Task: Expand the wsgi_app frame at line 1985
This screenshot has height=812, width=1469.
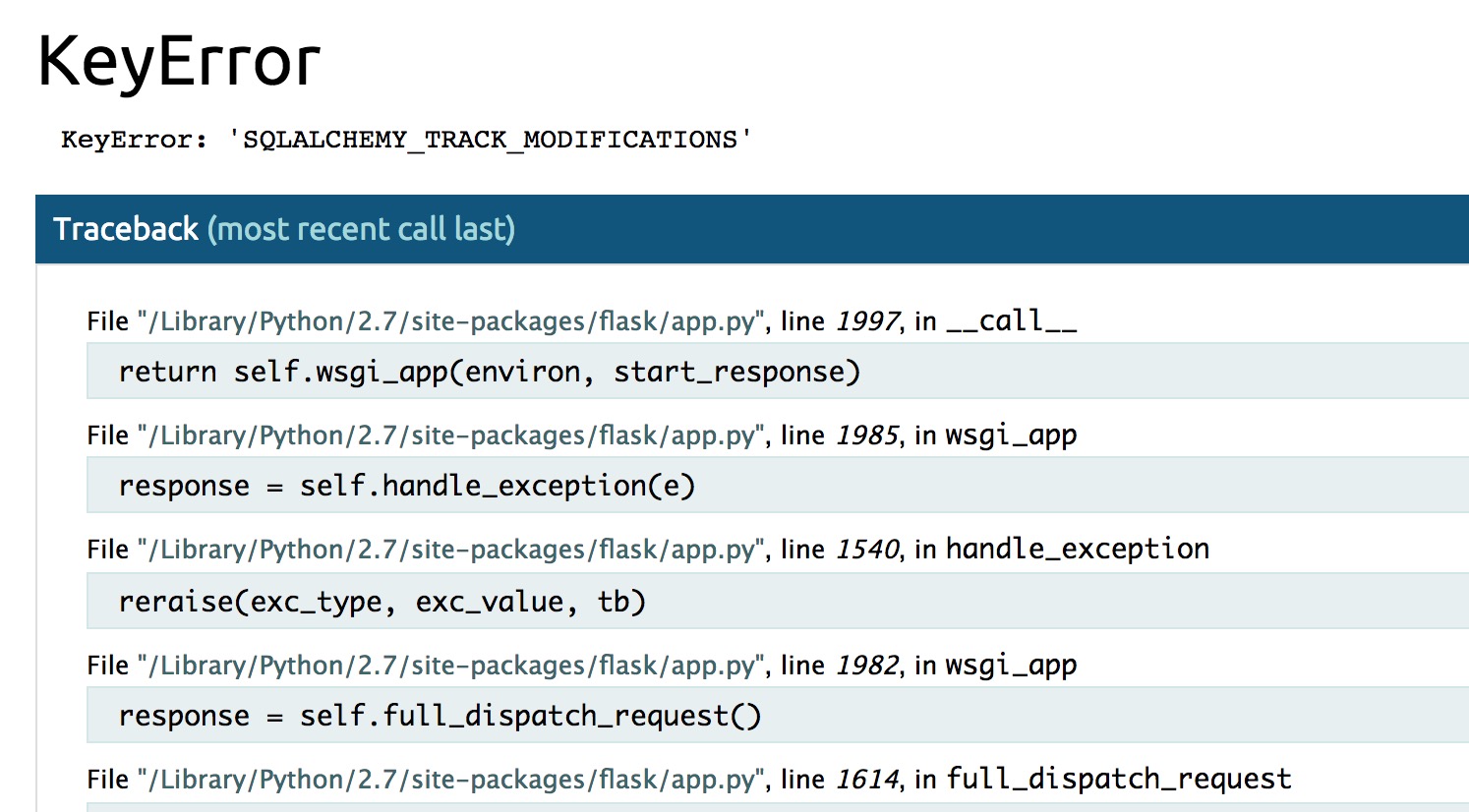Action: coord(580,435)
